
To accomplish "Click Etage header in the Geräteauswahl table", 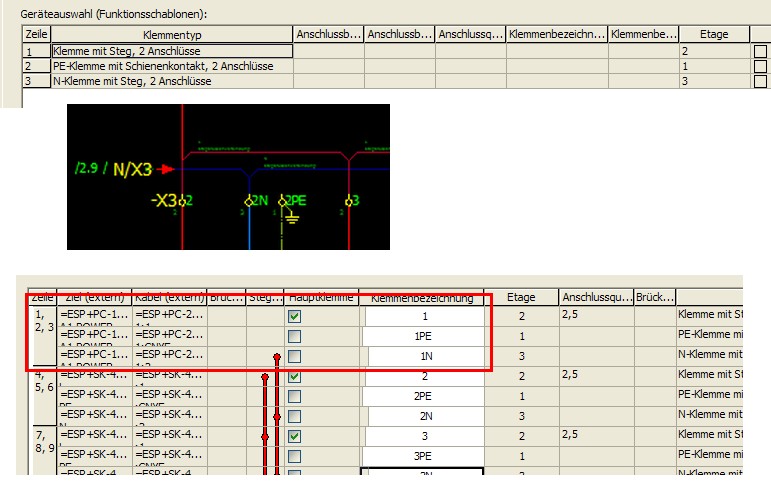I will (714, 34).
